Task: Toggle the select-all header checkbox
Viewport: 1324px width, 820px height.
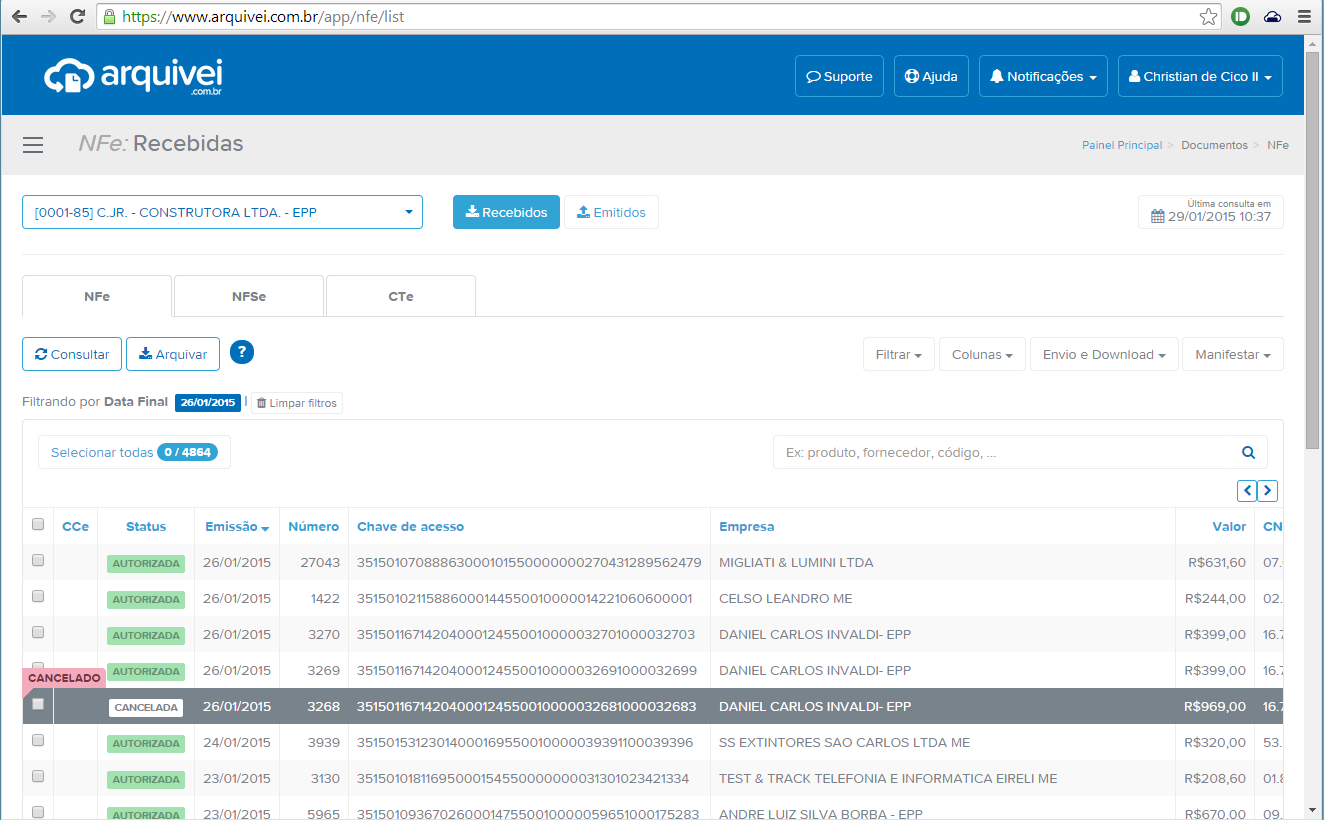Action: click(x=38, y=524)
